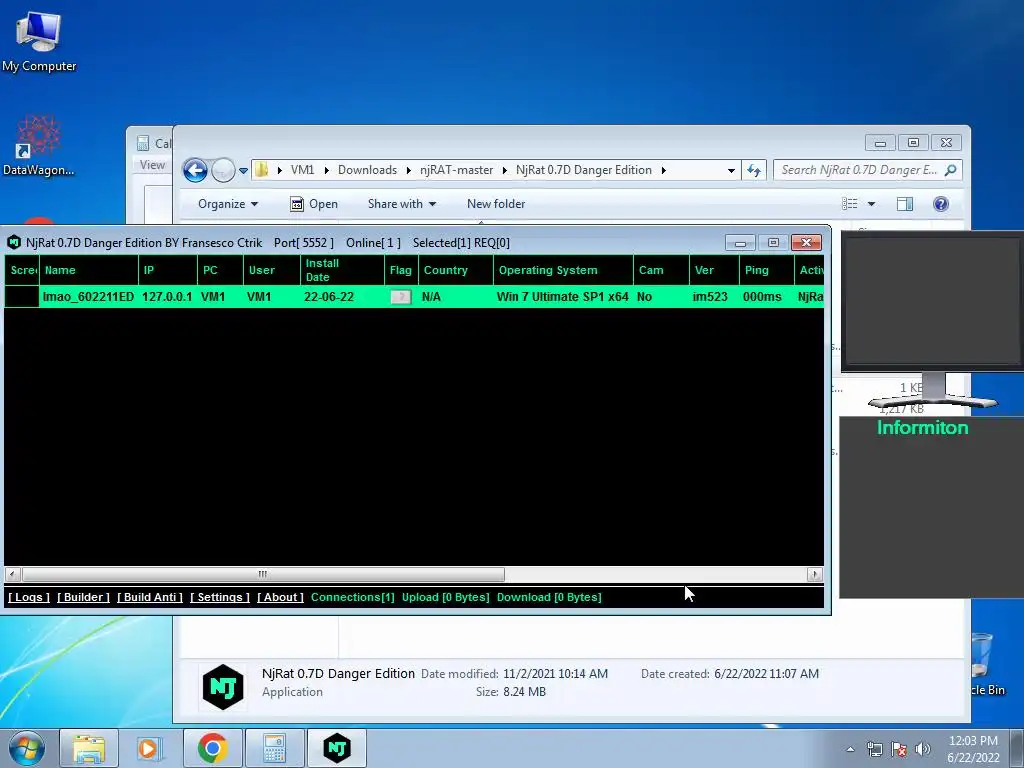Expand the breadcrumb arrow after VM1
Image resolution: width=1024 pixels, height=768 pixels.
point(327,170)
